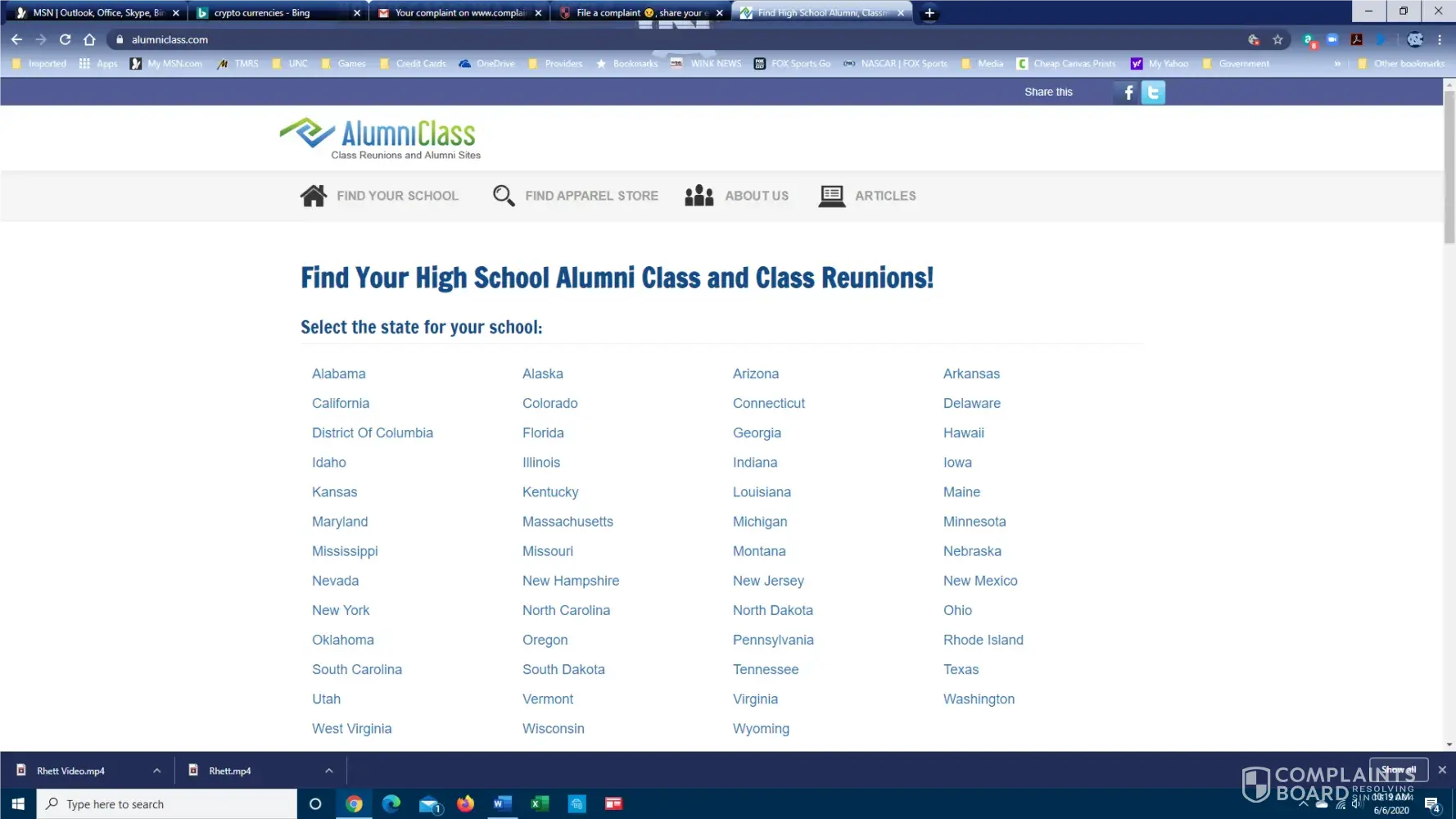Open Microsoft Word from the taskbar
This screenshot has height=819, width=1456.
(502, 803)
